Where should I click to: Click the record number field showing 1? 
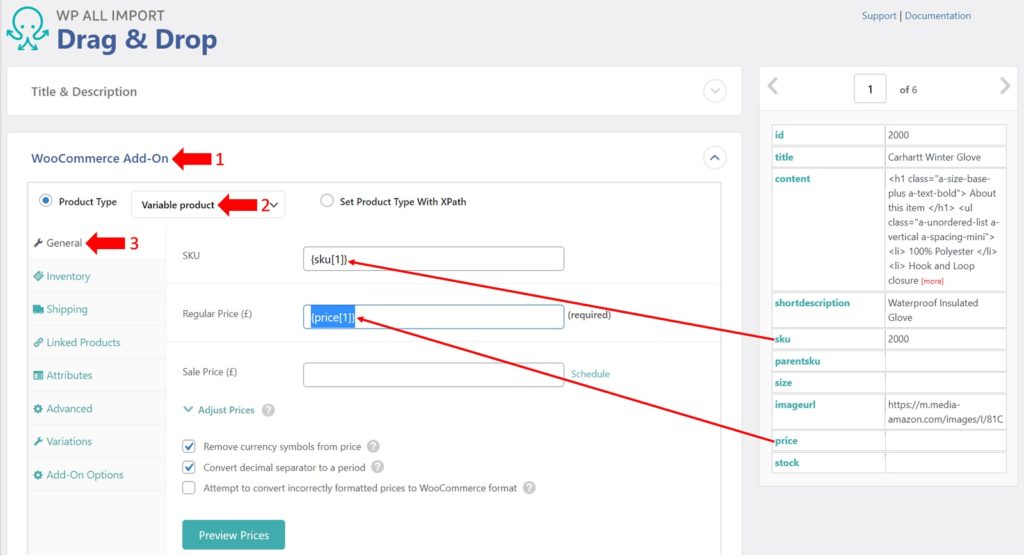click(870, 89)
